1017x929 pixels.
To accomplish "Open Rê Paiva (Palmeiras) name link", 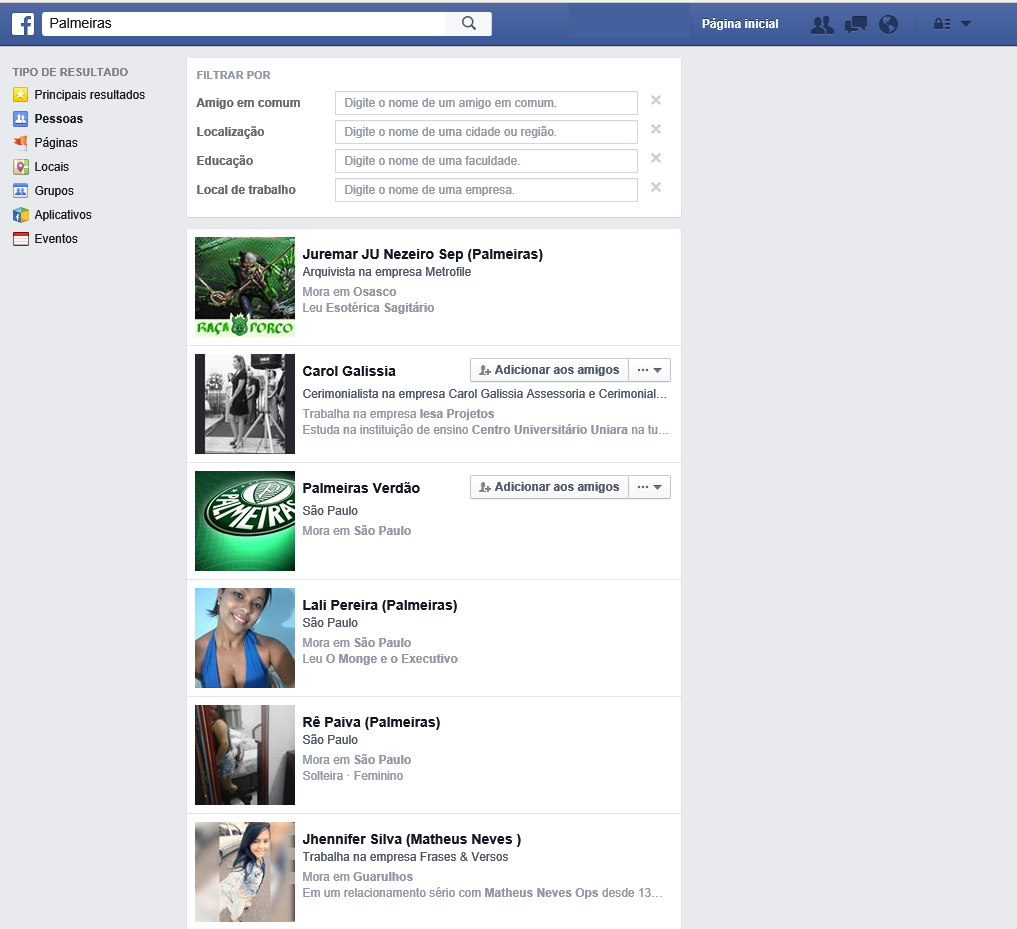I will click(372, 722).
